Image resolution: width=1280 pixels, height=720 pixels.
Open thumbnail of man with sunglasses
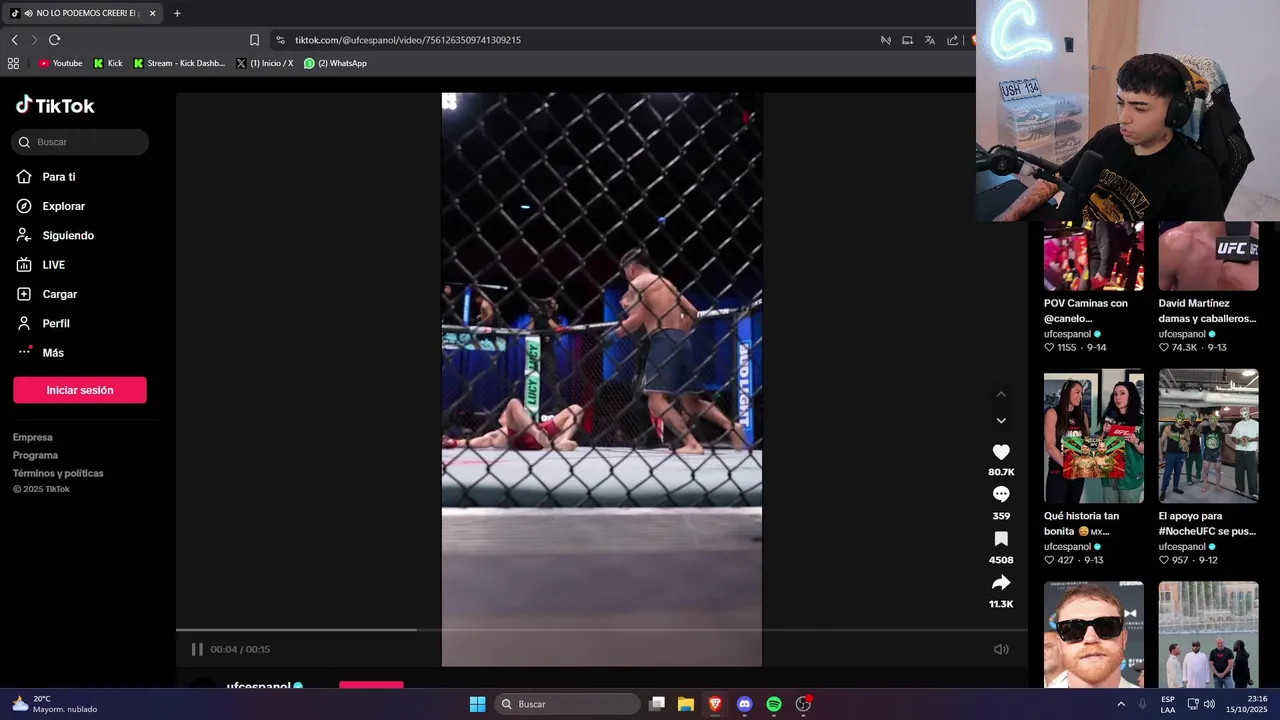(x=1094, y=635)
